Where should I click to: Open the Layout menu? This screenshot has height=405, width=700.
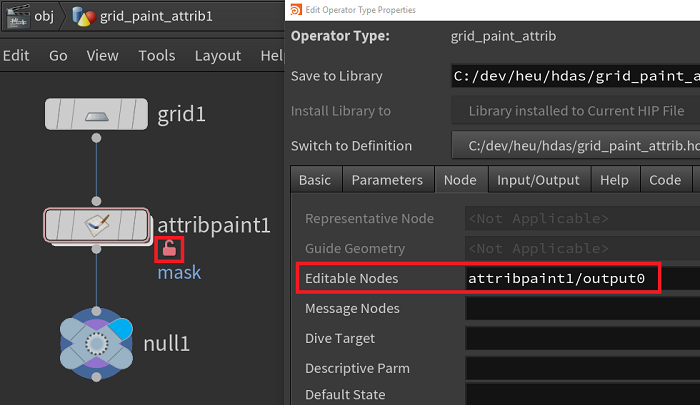coord(217,56)
